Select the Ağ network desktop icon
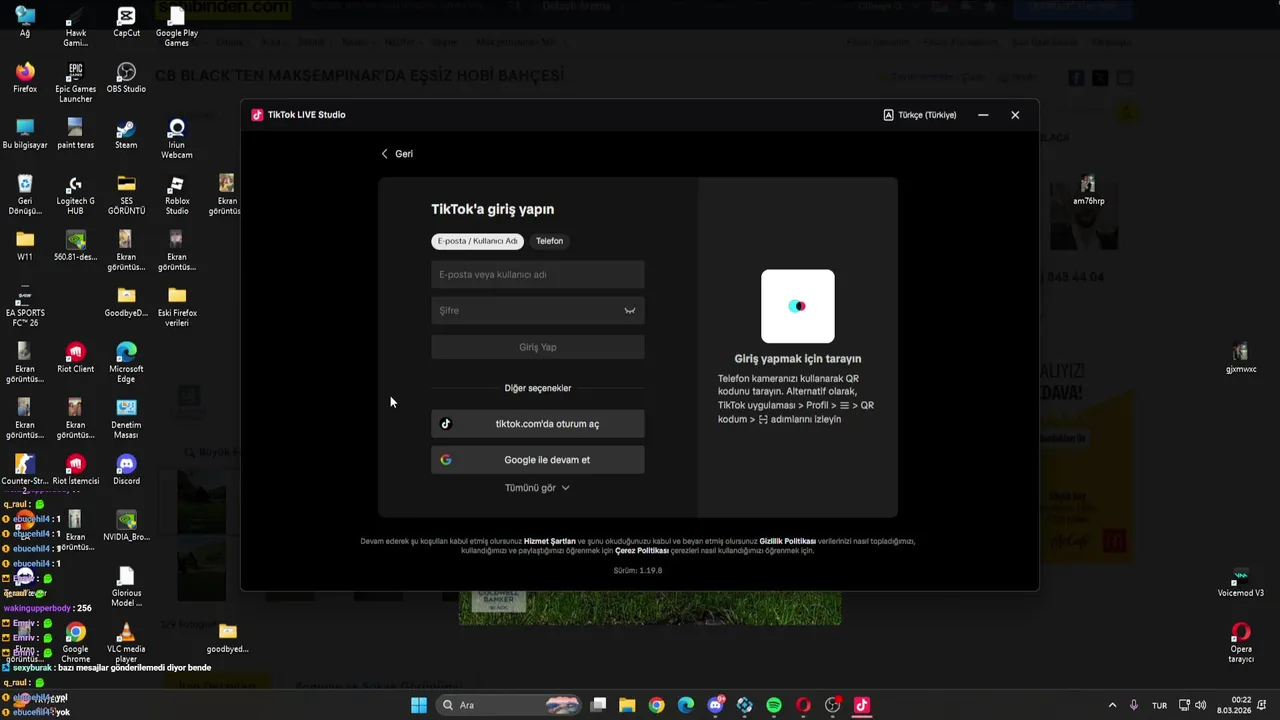The width and height of the screenshot is (1280, 720). point(25,22)
